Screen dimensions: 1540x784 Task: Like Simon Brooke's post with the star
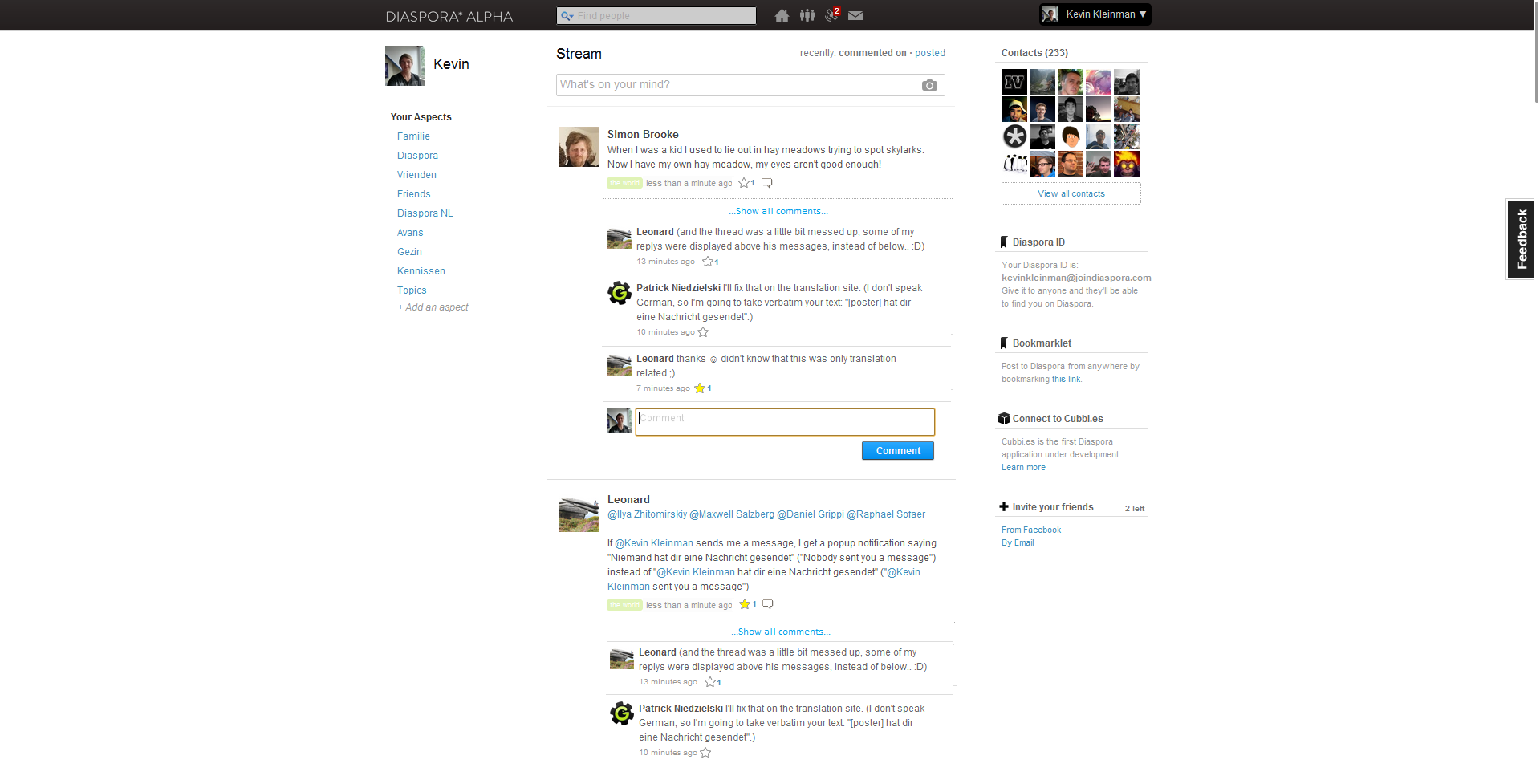[743, 183]
